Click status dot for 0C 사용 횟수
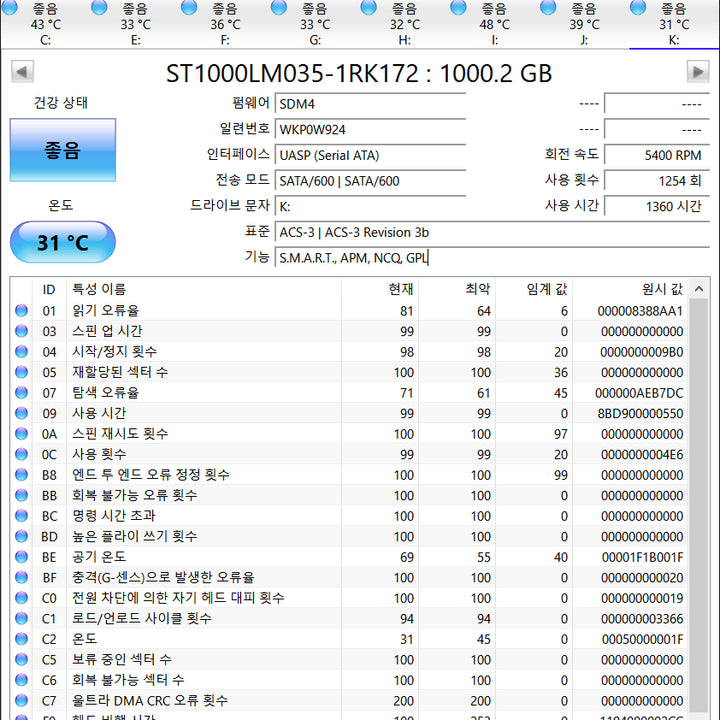This screenshot has height=720, width=720. click(21, 454)
